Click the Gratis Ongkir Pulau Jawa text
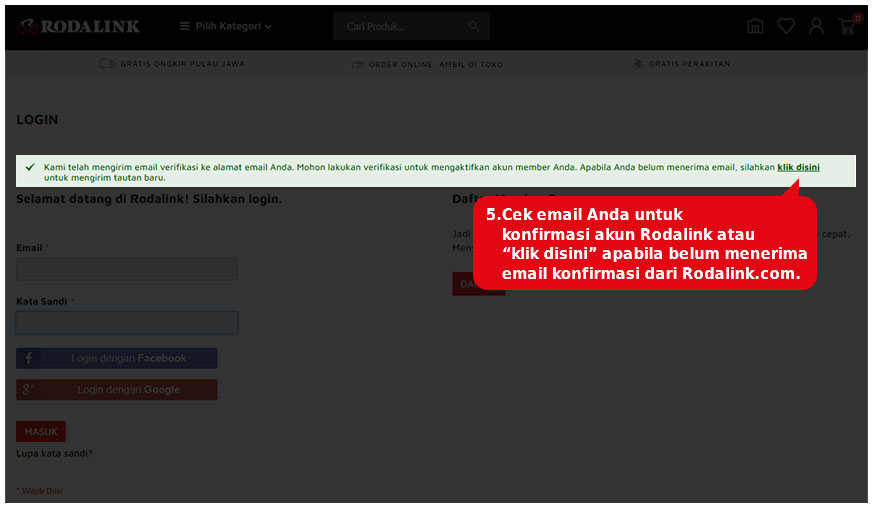Screen dimensions: 873x509 click(x=182, y=64)
